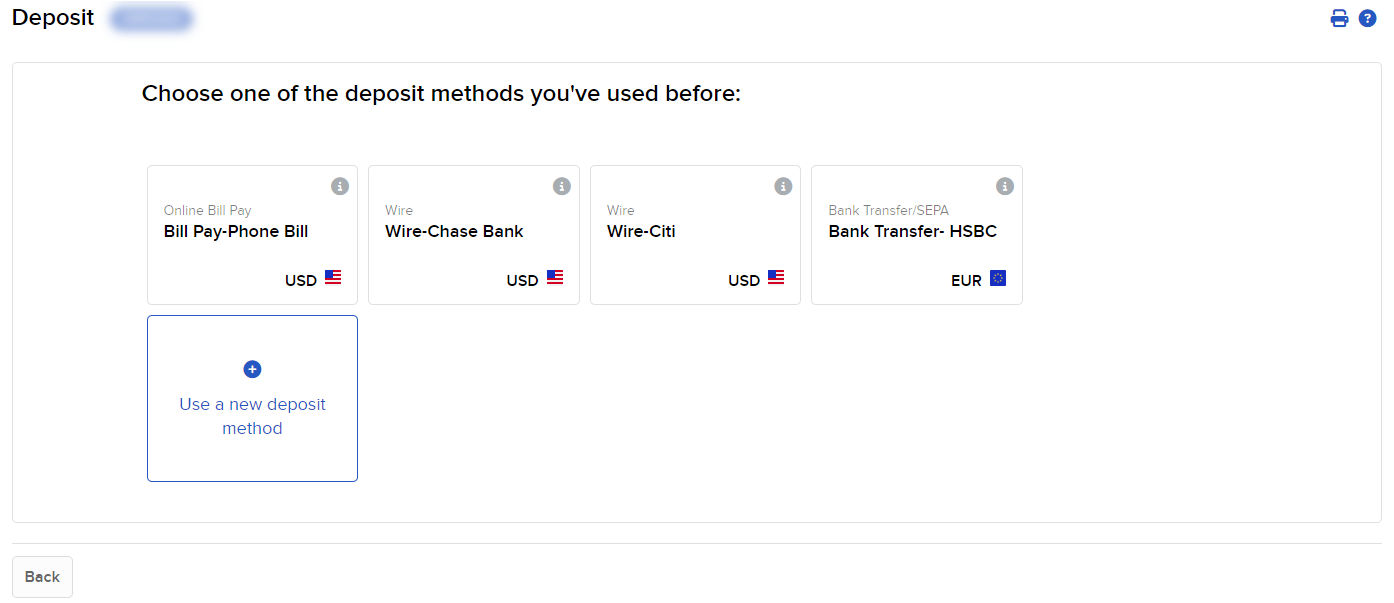The image size is (1394, 603).
Task: View info icon on Bill Pay-Phone Bill card
Action: 339,186
